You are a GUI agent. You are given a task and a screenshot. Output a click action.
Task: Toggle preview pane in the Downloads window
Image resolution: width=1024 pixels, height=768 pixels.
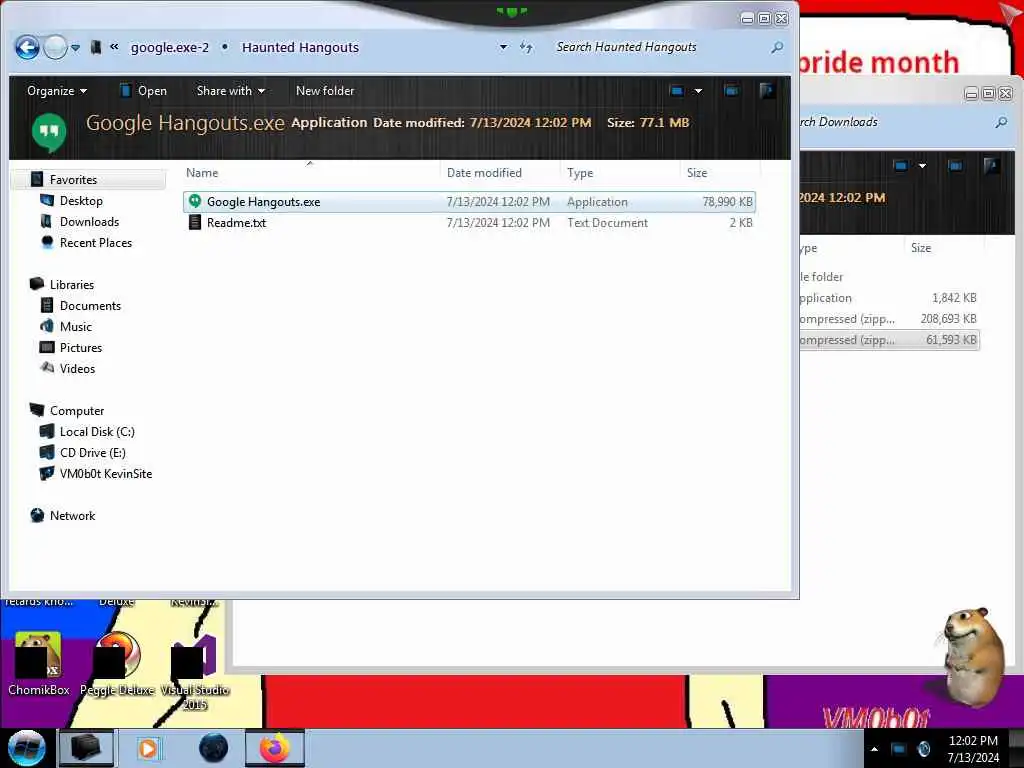[x=955, y=166]
